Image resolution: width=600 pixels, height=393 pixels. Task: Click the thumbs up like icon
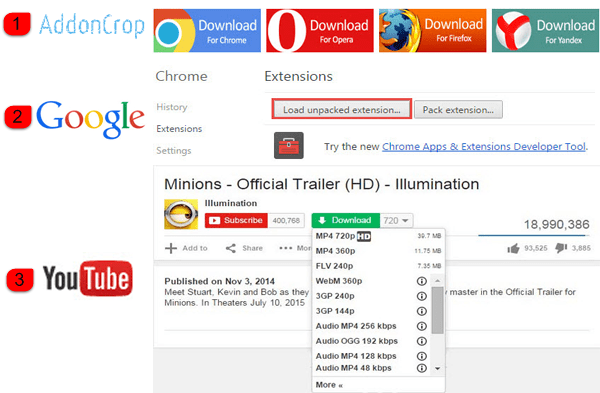point(513,248)
